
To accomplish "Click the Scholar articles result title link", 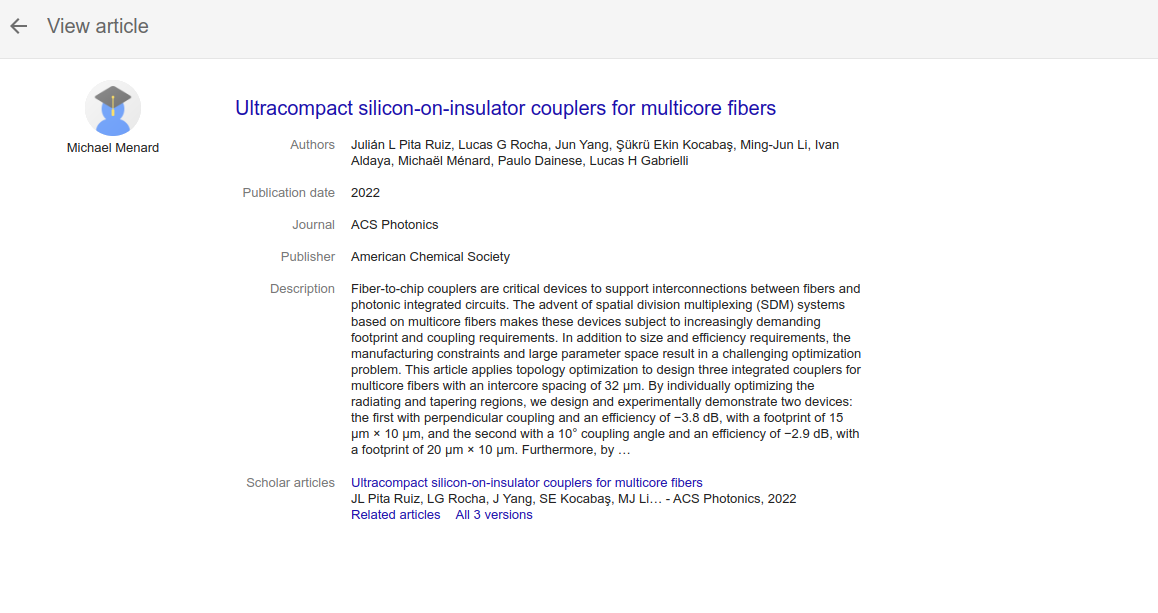I will pyautogui.click(x=526, y=482).
